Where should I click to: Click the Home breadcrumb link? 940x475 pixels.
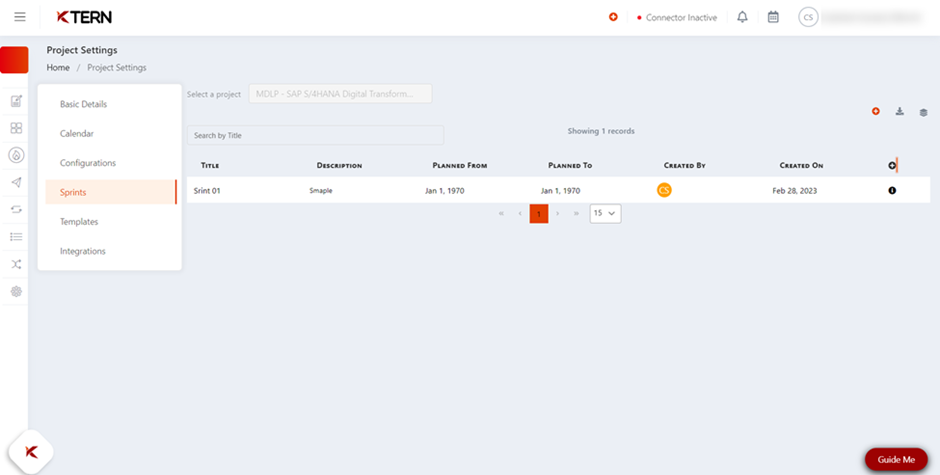[x=58, y=67]
